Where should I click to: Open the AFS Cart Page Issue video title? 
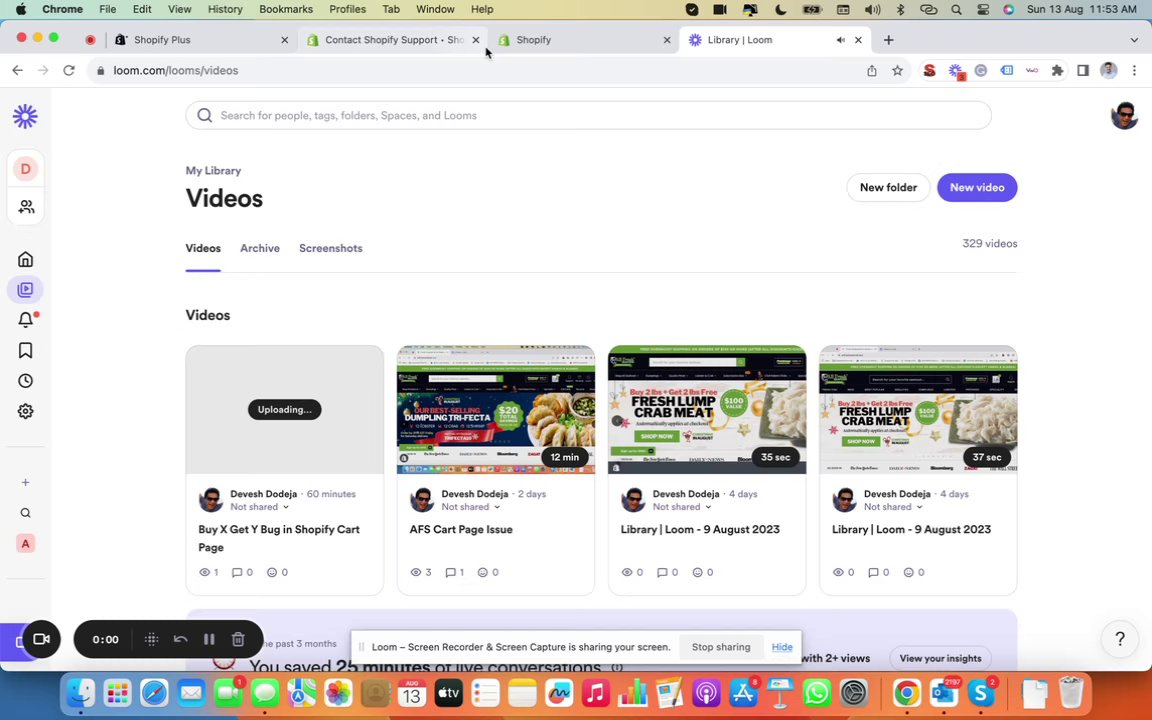click(461, 529)
